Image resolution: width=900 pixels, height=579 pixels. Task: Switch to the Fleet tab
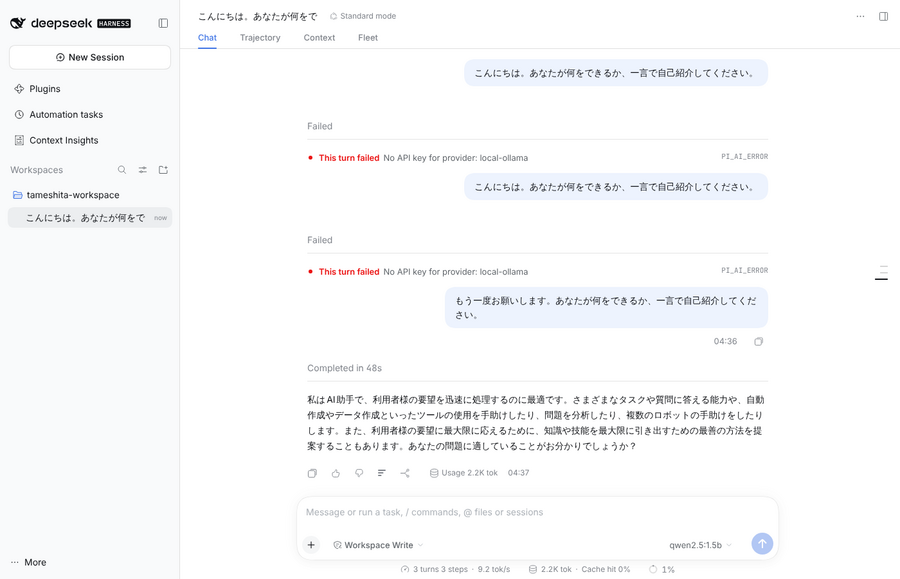368,38
